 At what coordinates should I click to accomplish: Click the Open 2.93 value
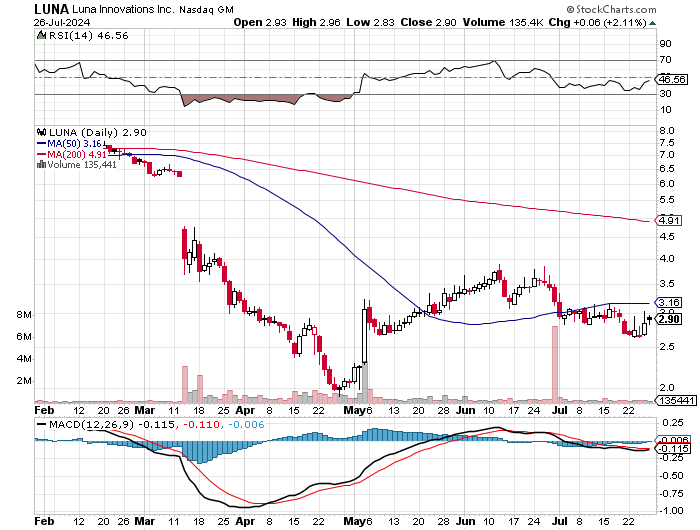click(x=260, y=22)
